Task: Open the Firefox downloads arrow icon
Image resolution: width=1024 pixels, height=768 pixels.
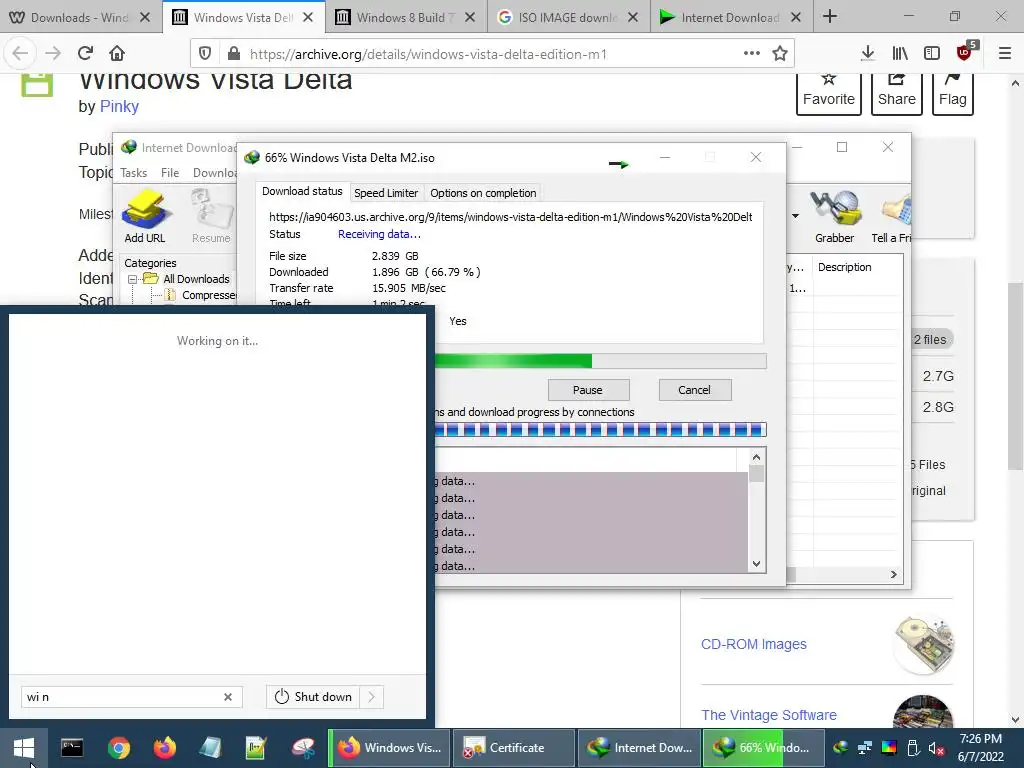Action: 867,54
